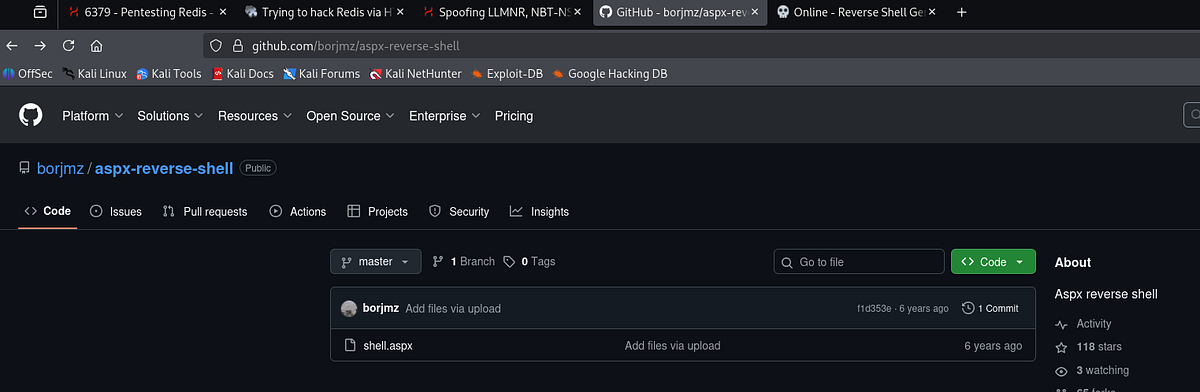Open the Security repository tab

pyautogui.click(x=459, y=211)
